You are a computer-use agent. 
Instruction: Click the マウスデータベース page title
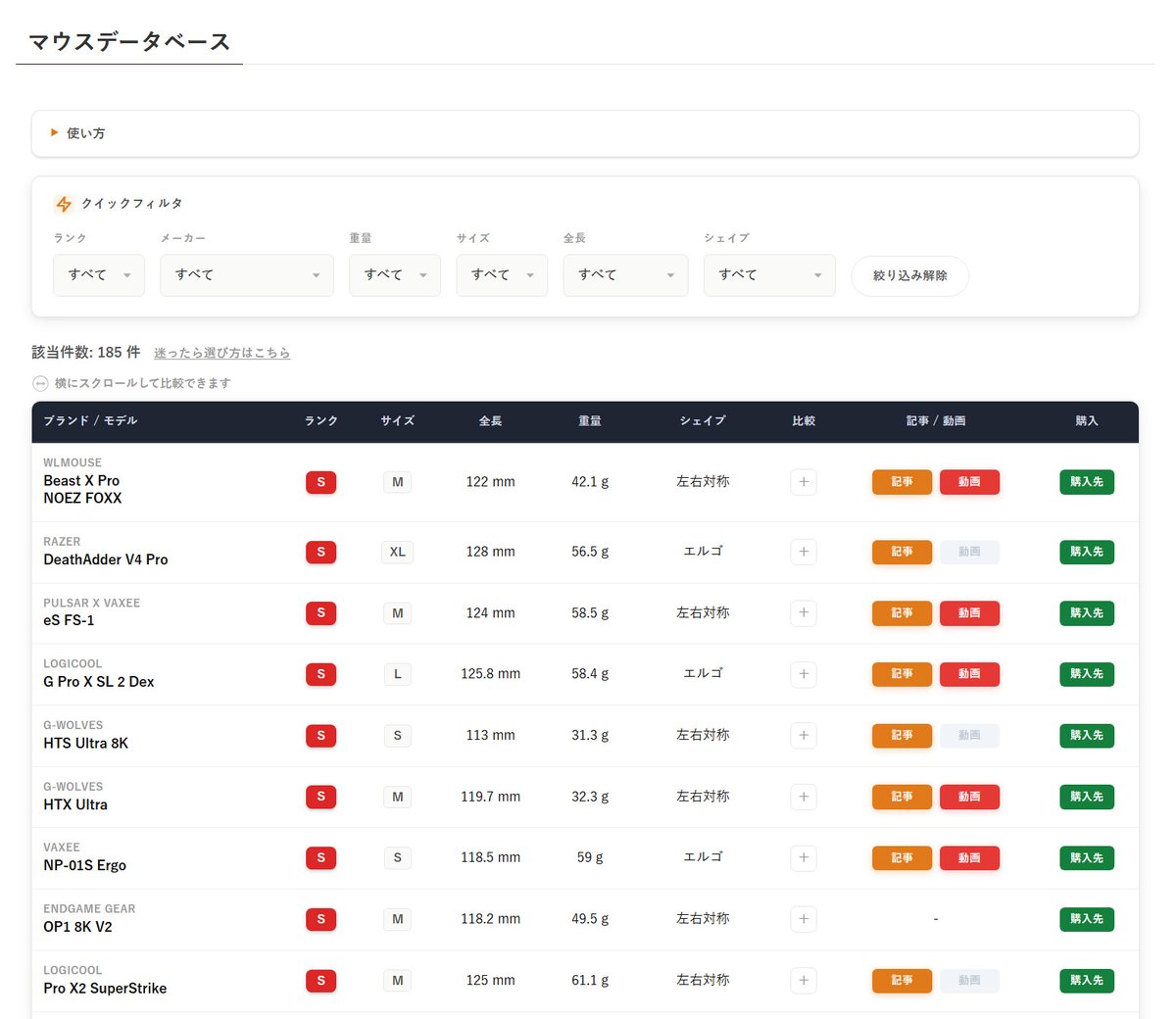pos(129,41)
